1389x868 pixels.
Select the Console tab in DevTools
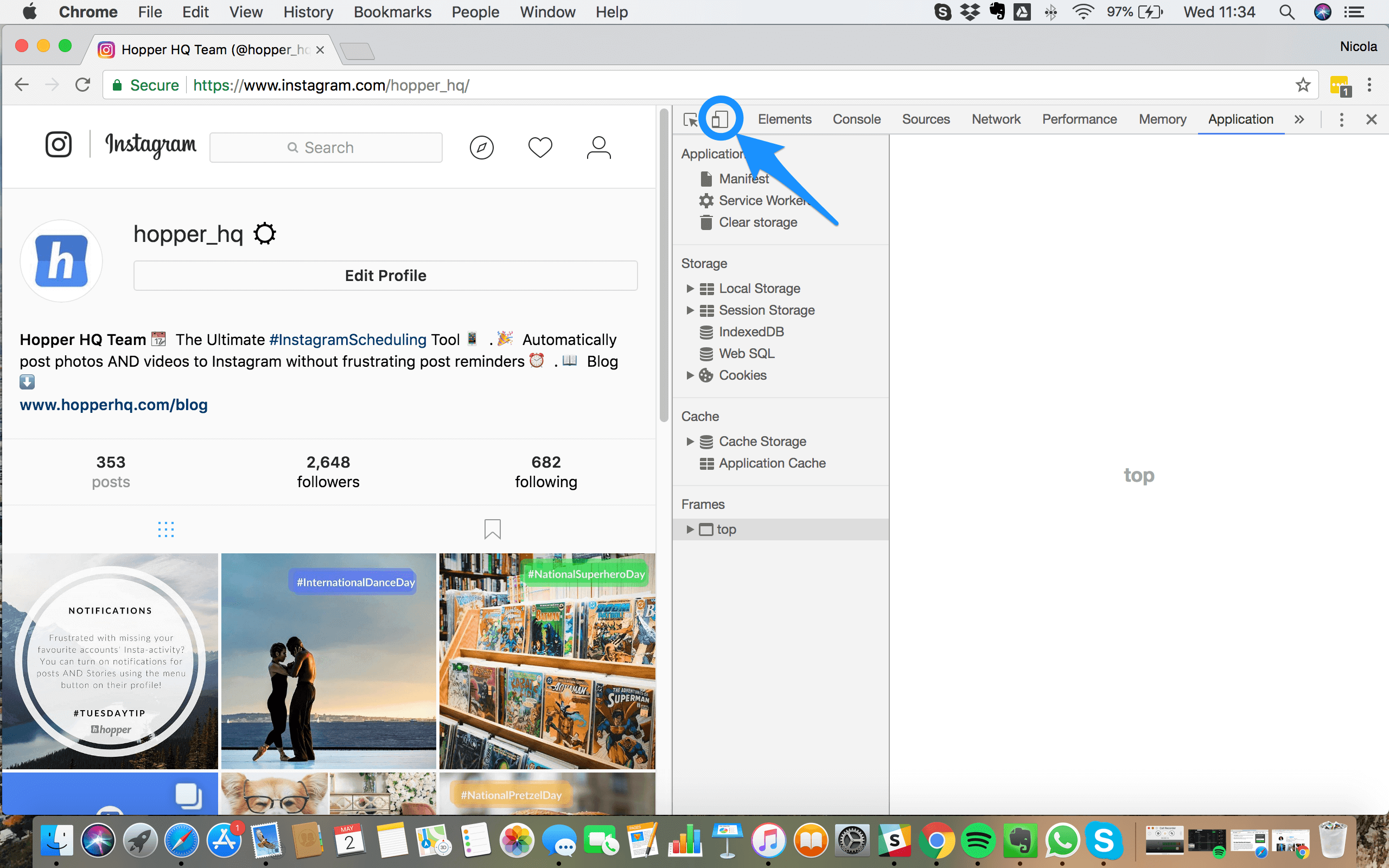coord(856,119)
